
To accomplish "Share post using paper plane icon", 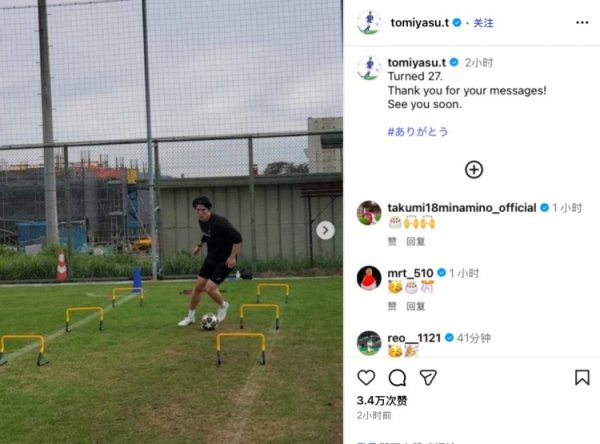I will point(428,378).
